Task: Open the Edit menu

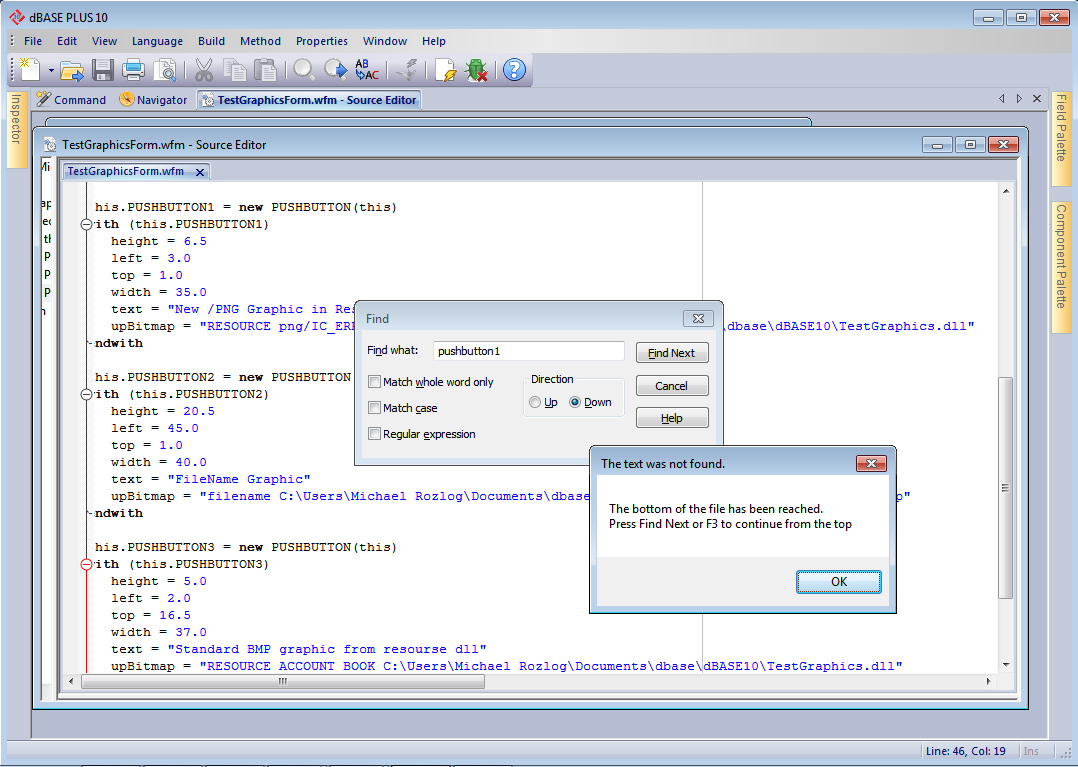Action: click(67, 41)
